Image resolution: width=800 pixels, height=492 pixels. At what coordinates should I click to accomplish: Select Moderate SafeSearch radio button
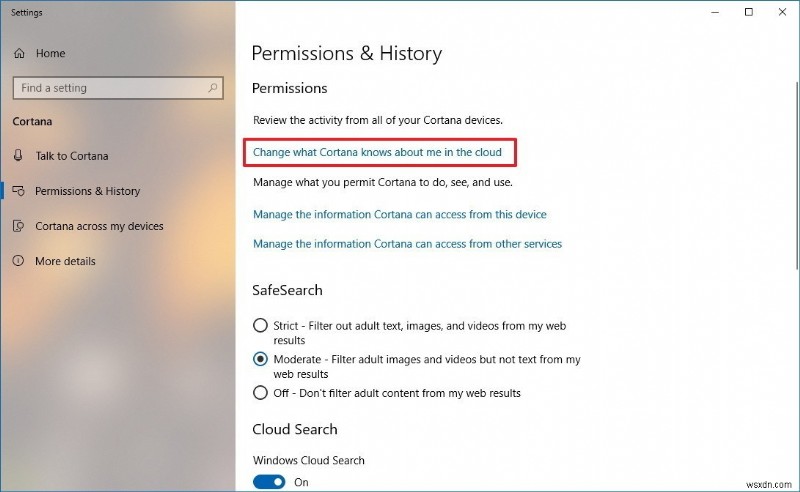tap(261, 359)
